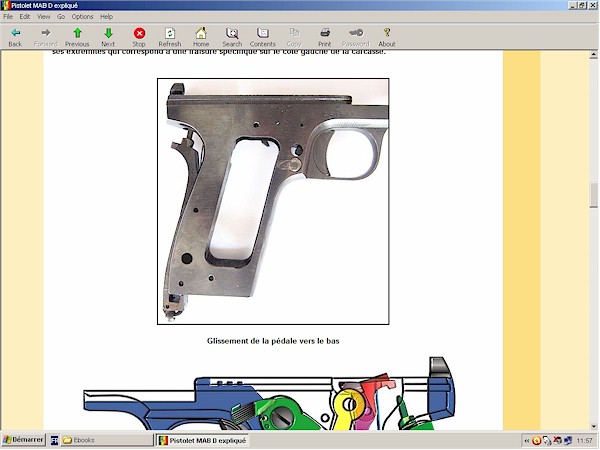Open the View menu
Viewport: 600px width, 450px height.
[x=44, y=16]
